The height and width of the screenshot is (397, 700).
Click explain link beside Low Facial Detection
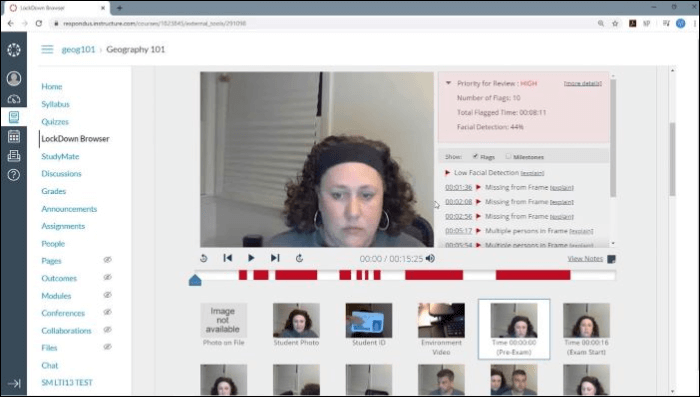[x=532, y=173]
